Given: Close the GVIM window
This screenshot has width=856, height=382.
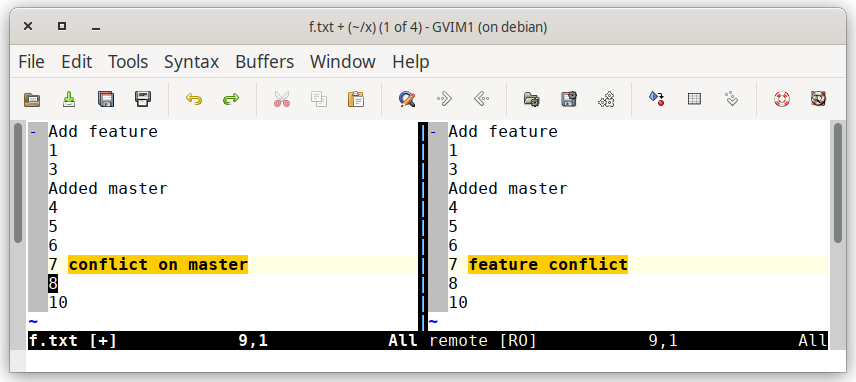Looking at the screenshot, I should 28,26.
